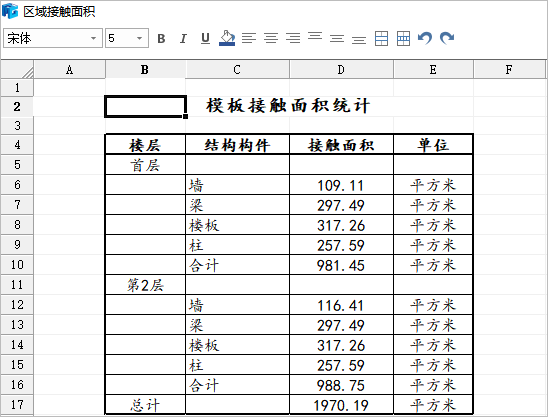
Task: Align text right icon
Action: pos(293,38)
